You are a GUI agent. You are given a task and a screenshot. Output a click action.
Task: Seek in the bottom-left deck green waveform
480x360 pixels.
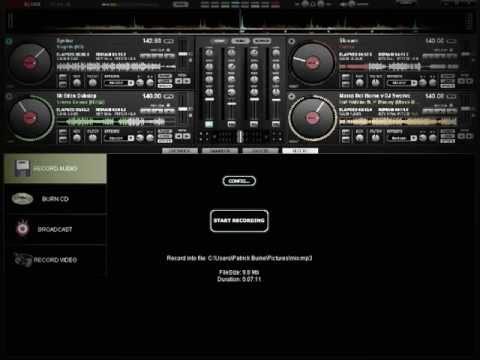[116, 122]
